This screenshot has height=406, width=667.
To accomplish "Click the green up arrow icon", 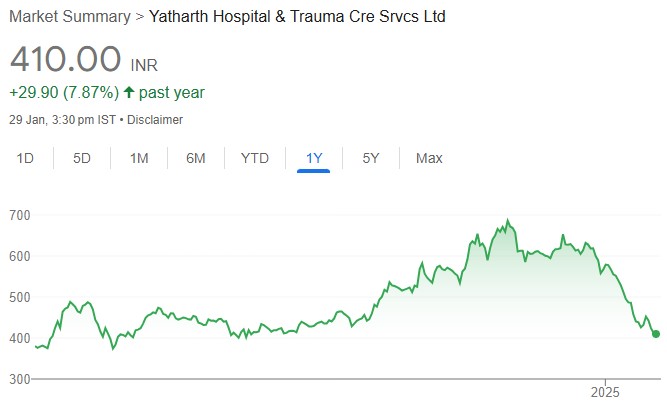I will click(x=129, y=93).
